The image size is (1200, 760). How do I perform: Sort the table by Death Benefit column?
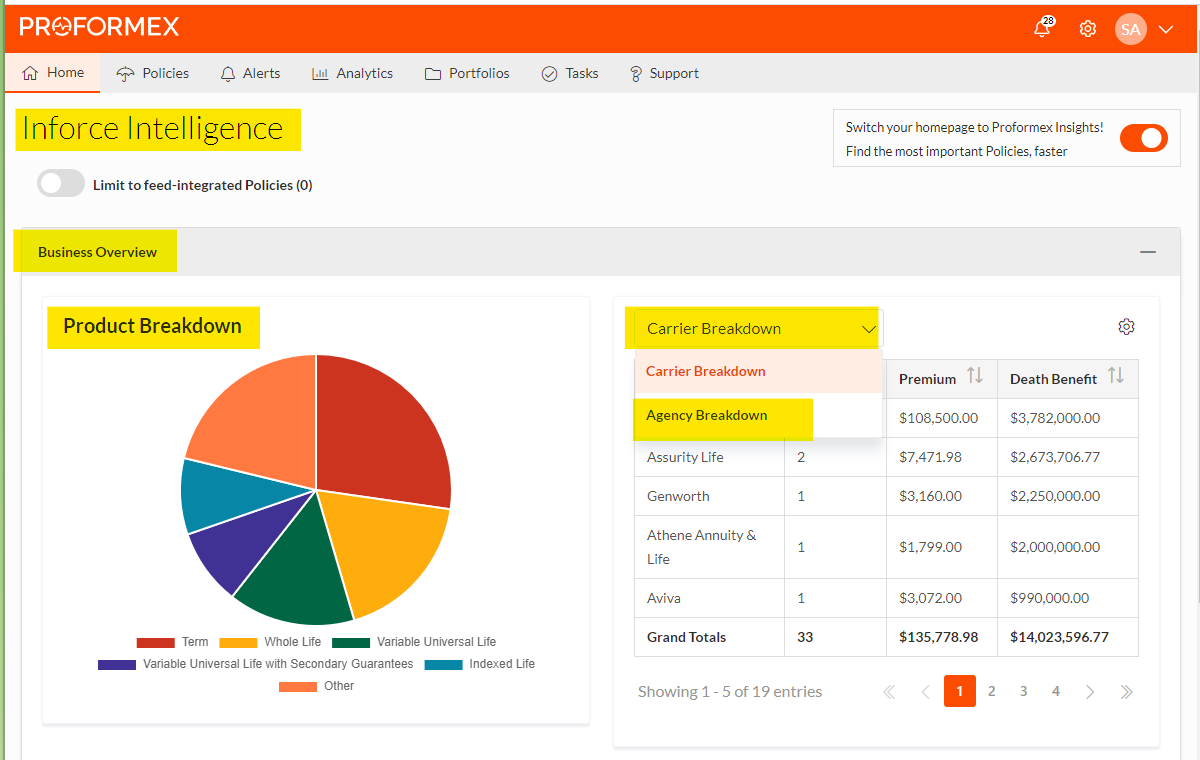click(x=1120, y=378)
